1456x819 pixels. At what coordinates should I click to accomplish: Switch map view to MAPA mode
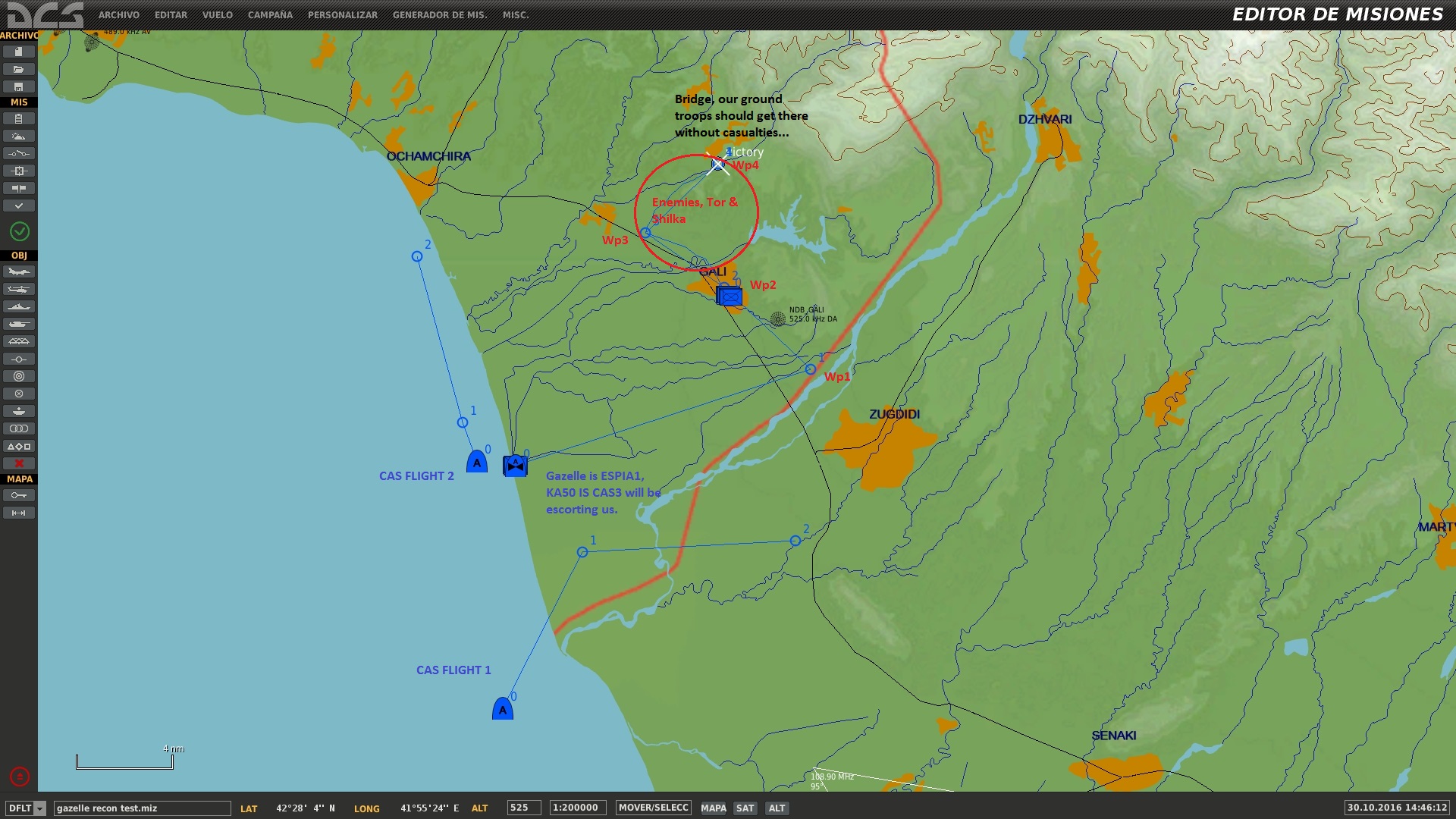(x=714, y=808)
